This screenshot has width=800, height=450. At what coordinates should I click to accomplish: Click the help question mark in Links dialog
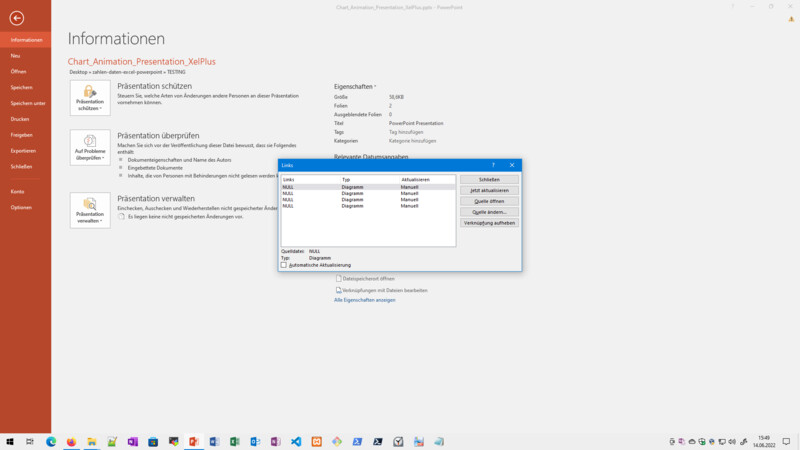point(493,165)
